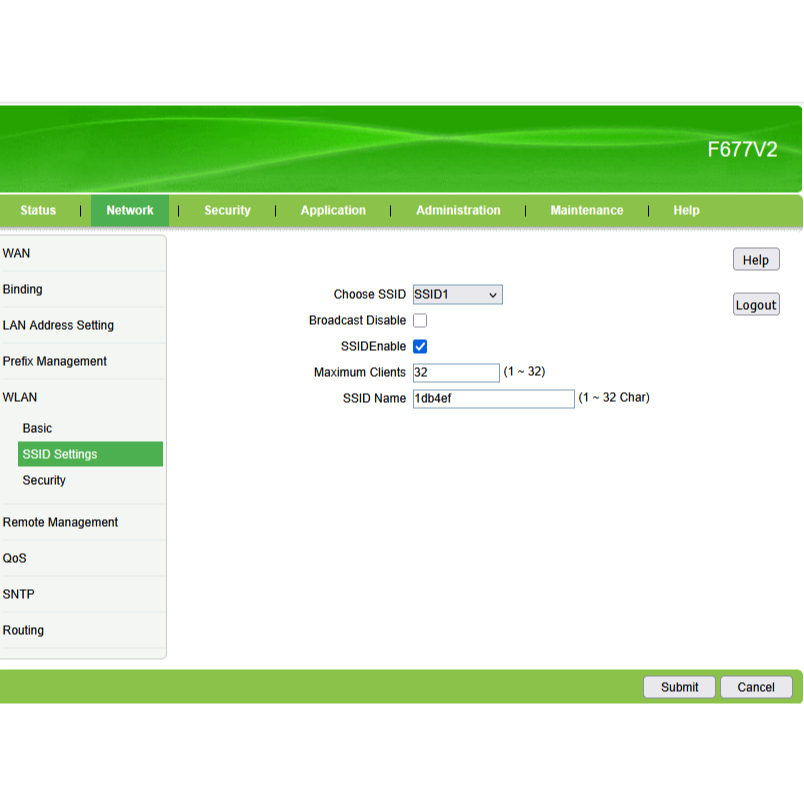Expand the Choose SSID dropdown
Screen dimensions: 804x804
[457, 295]
